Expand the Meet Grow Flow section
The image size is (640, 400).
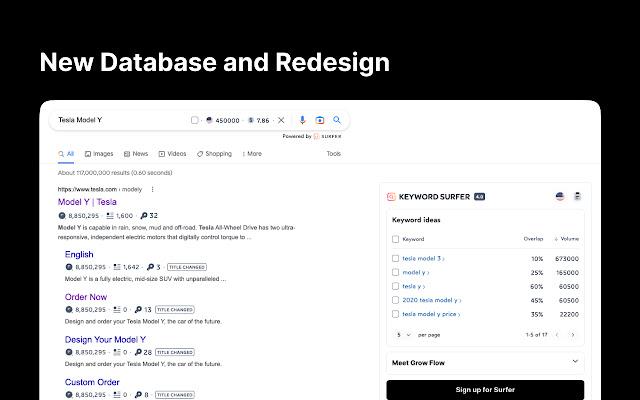click(485, 362)
